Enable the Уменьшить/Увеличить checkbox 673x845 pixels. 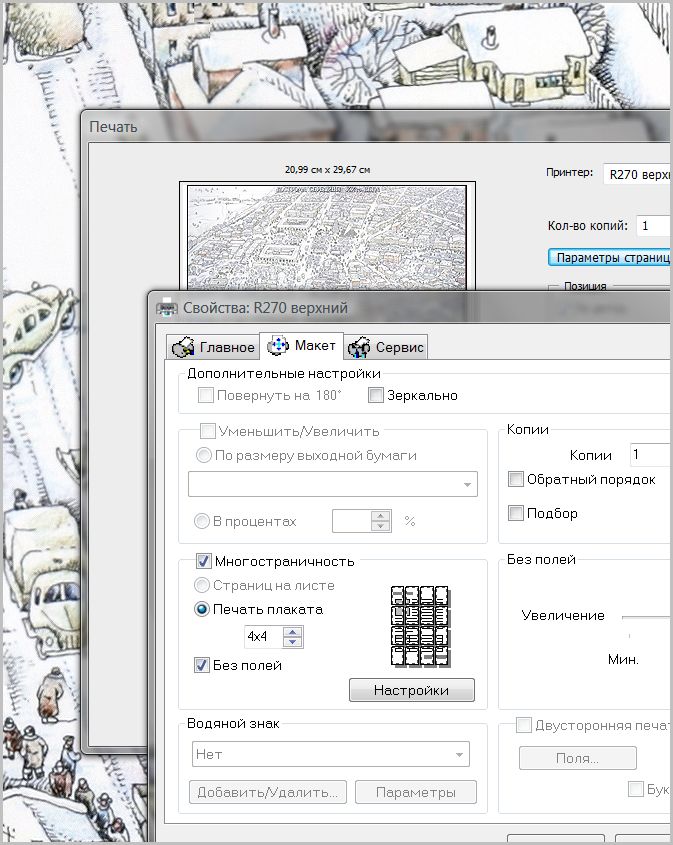(207, 431)
